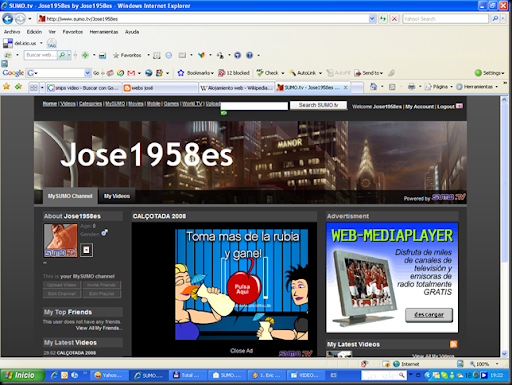
Task: Click the IE Print icon
Action: click(412, 87)
